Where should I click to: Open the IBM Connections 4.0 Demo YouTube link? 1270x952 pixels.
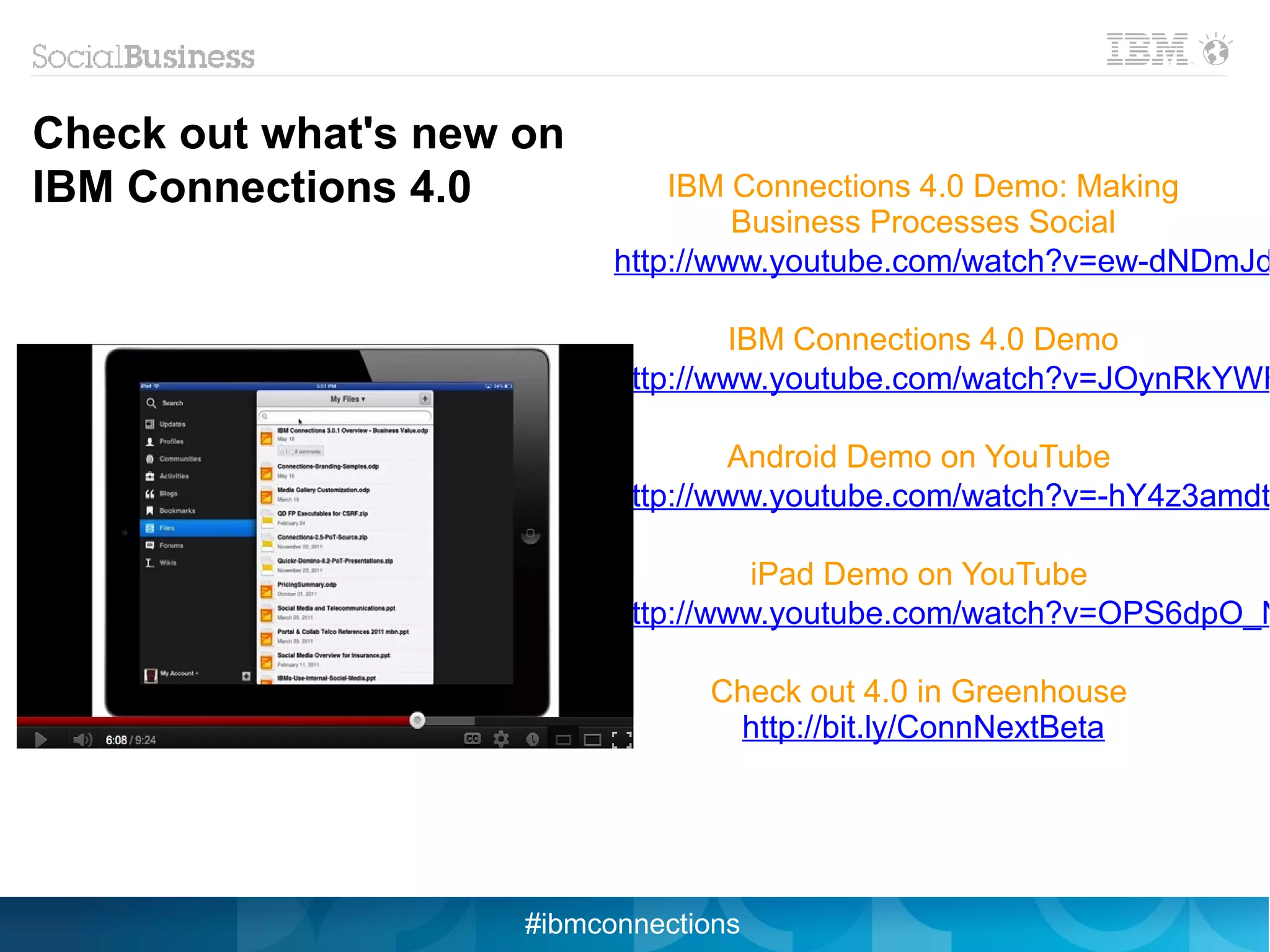951,378
